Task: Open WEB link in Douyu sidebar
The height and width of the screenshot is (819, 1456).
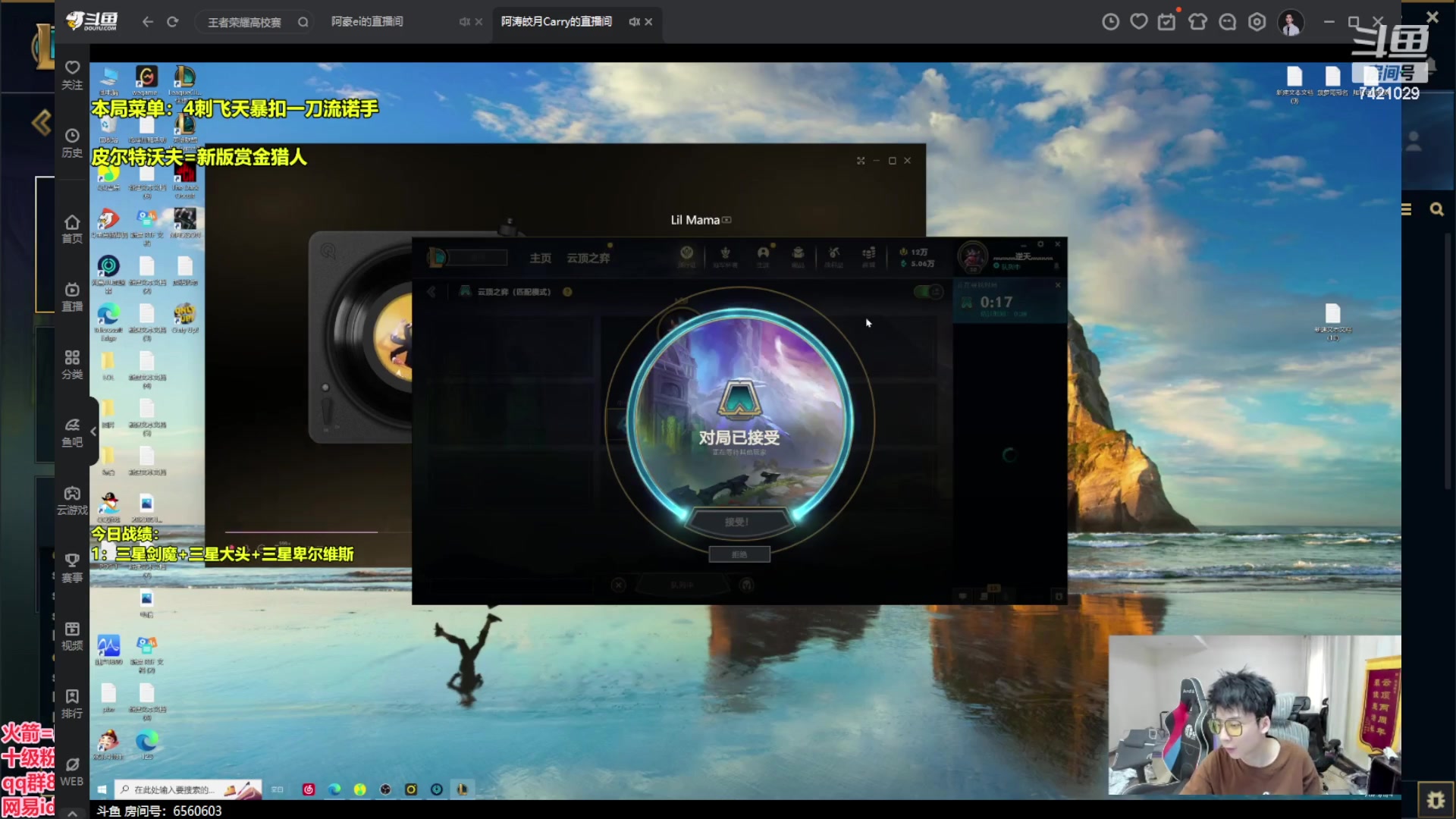Action: [72, 772]
